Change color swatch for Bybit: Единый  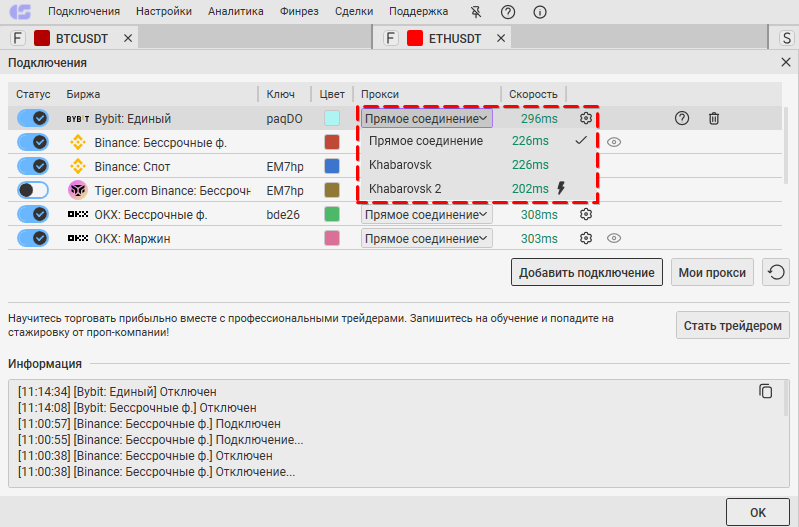coord(332,118)
